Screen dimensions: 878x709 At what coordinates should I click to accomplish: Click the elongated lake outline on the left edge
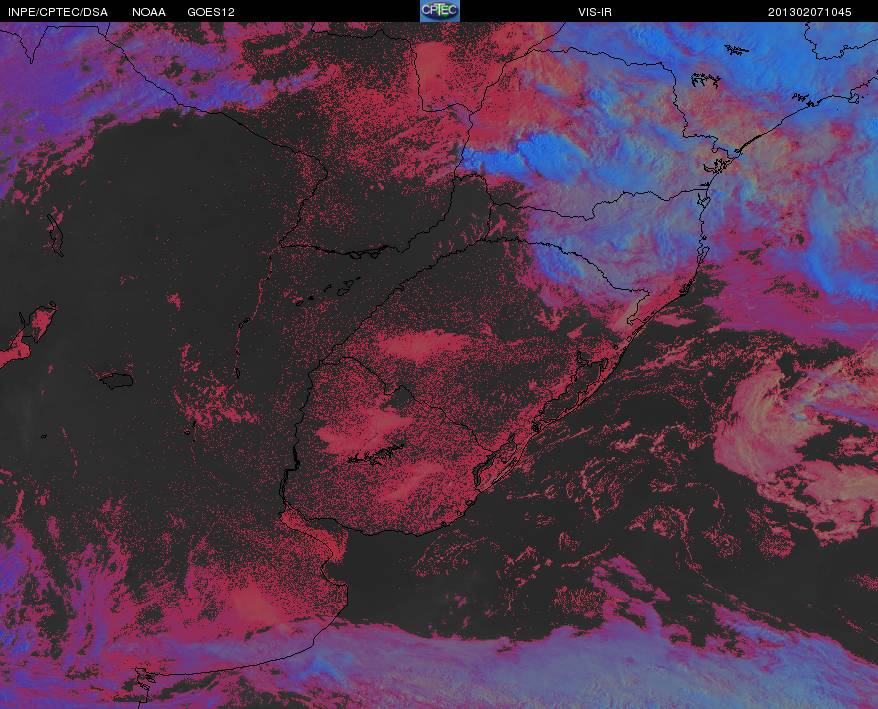click(55, 234)
